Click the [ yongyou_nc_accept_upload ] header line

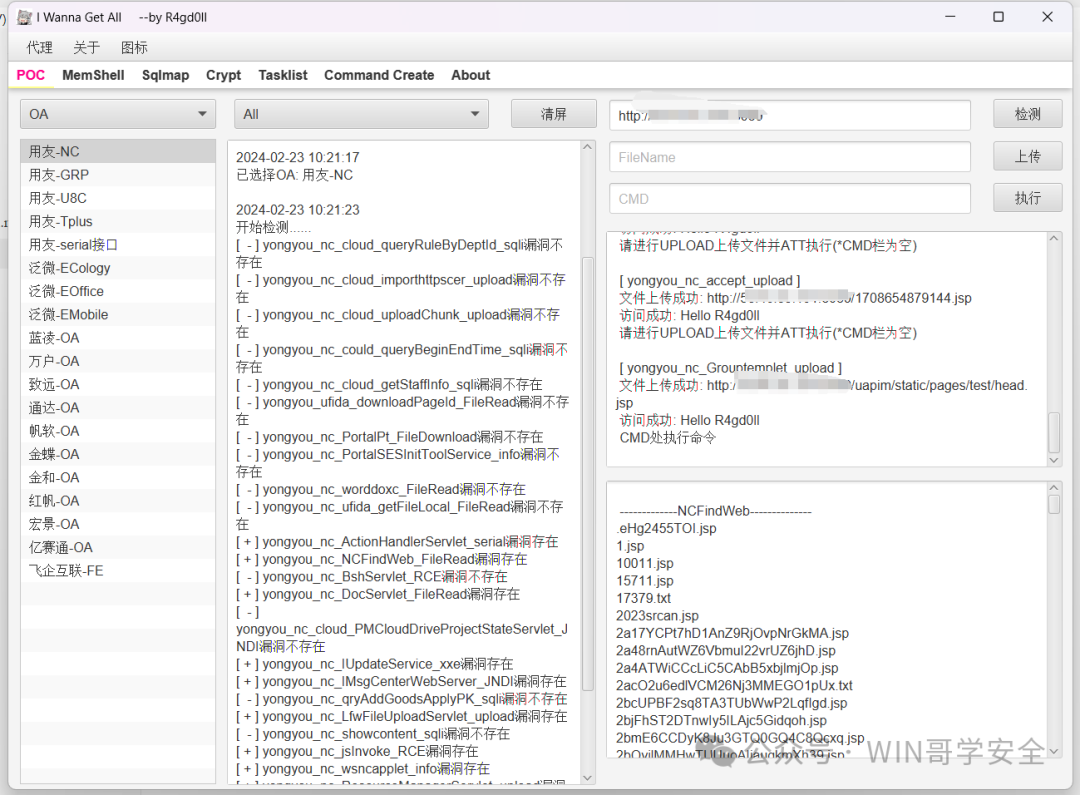(709, 281)
